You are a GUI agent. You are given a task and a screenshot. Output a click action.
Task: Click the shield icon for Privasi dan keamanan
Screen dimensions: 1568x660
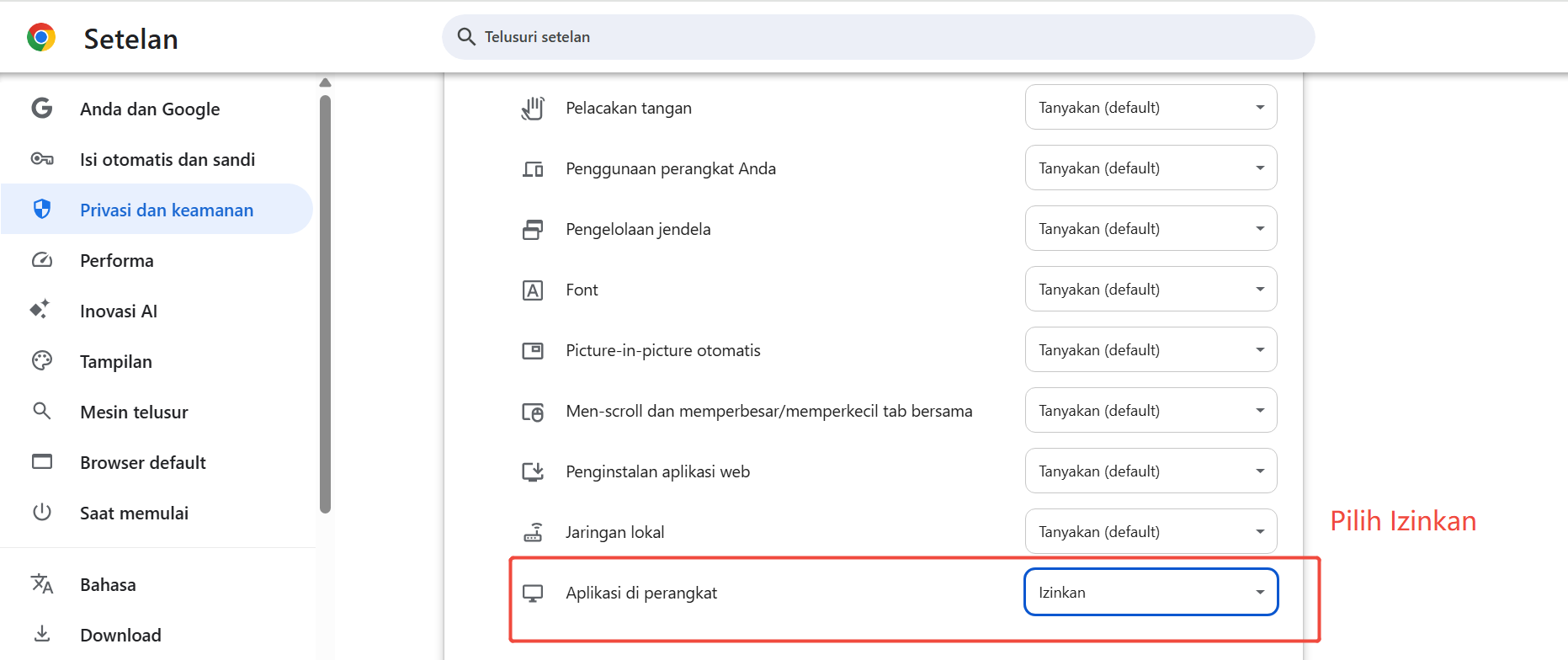(42, 210)
